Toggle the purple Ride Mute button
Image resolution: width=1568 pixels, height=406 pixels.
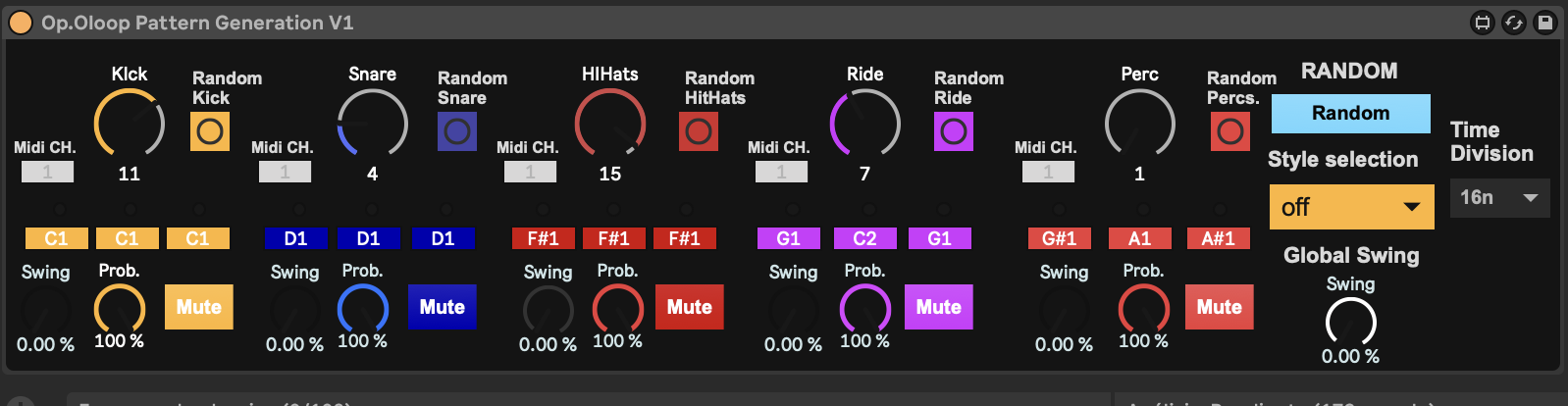[939, 307]
